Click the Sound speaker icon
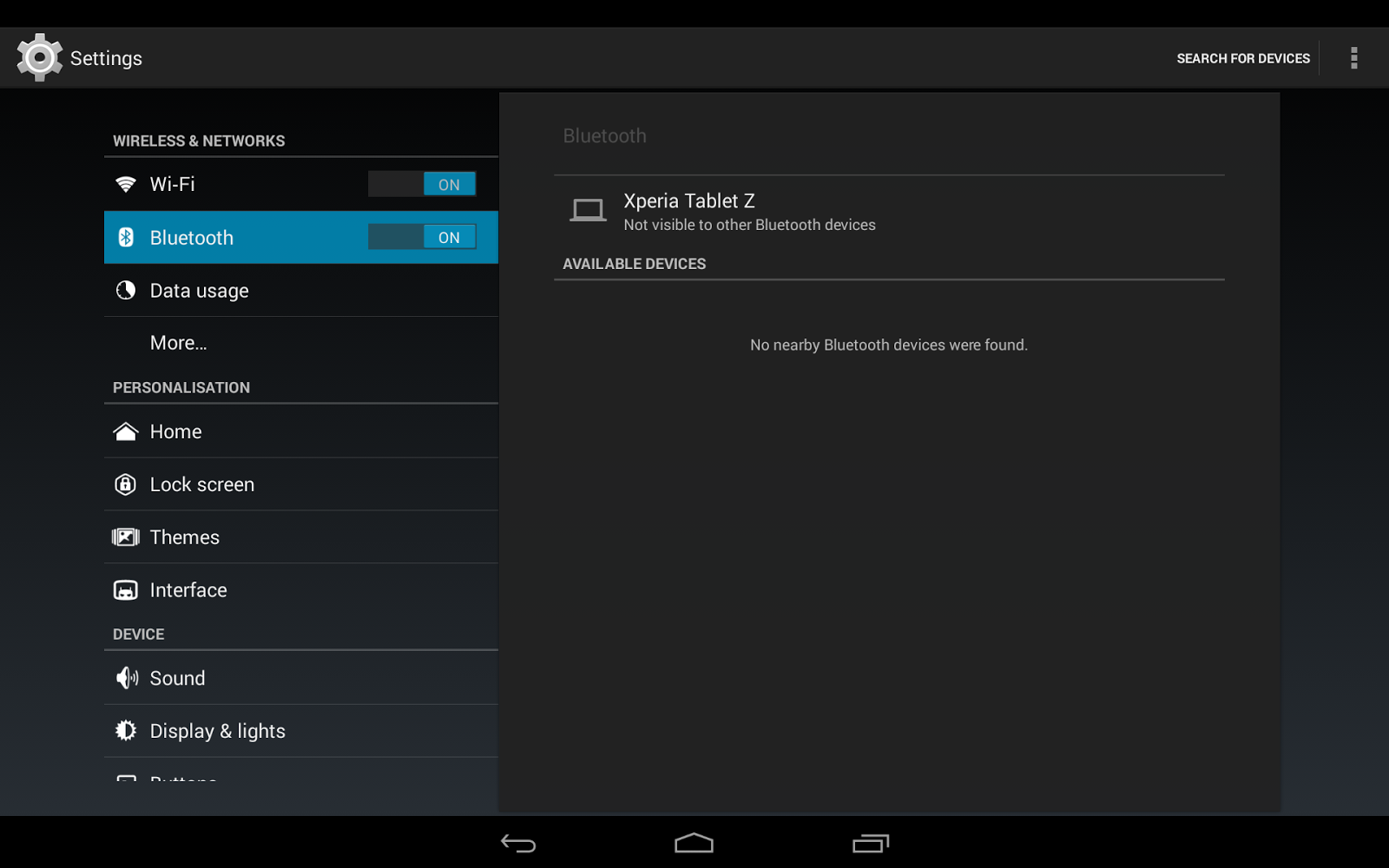Screen dimensions: 1389x868 click(127, 678)
